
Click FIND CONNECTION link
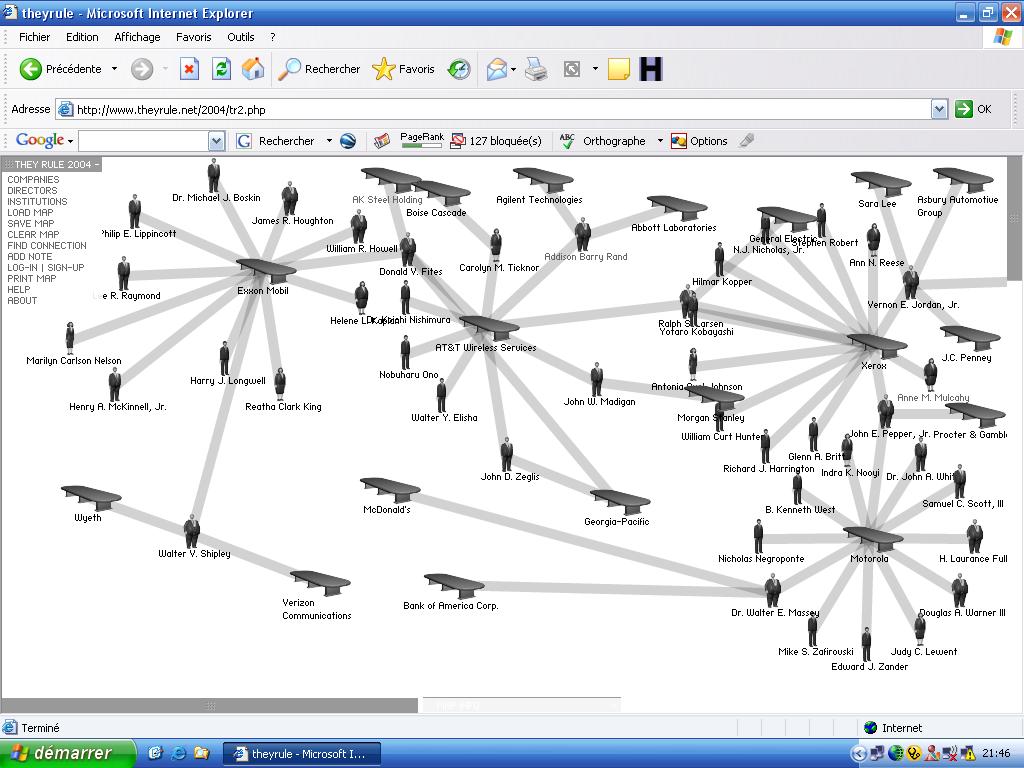tap(47, 246)
